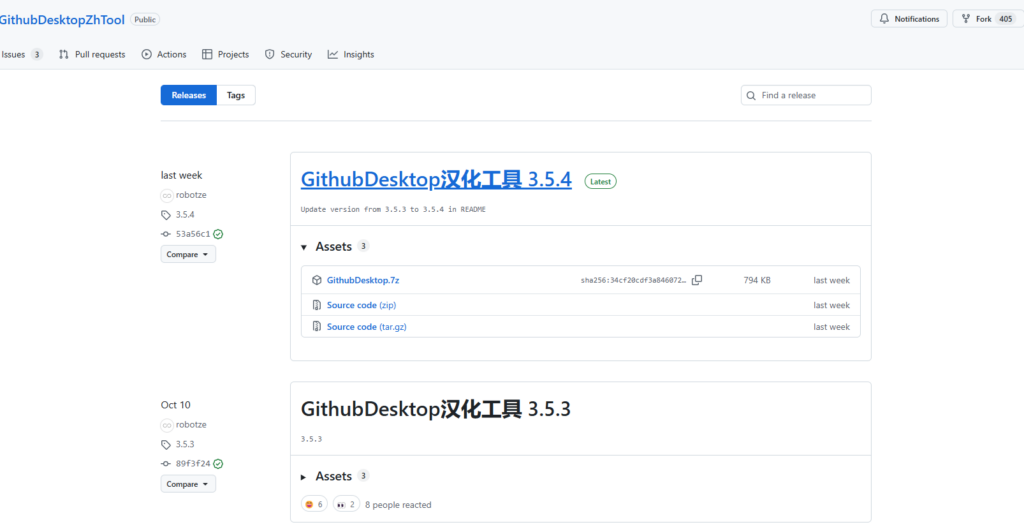Download Source code (tar.gz)
Image resolution: width=1024 pixels, height=527 pixels.
tap(366, 327)
